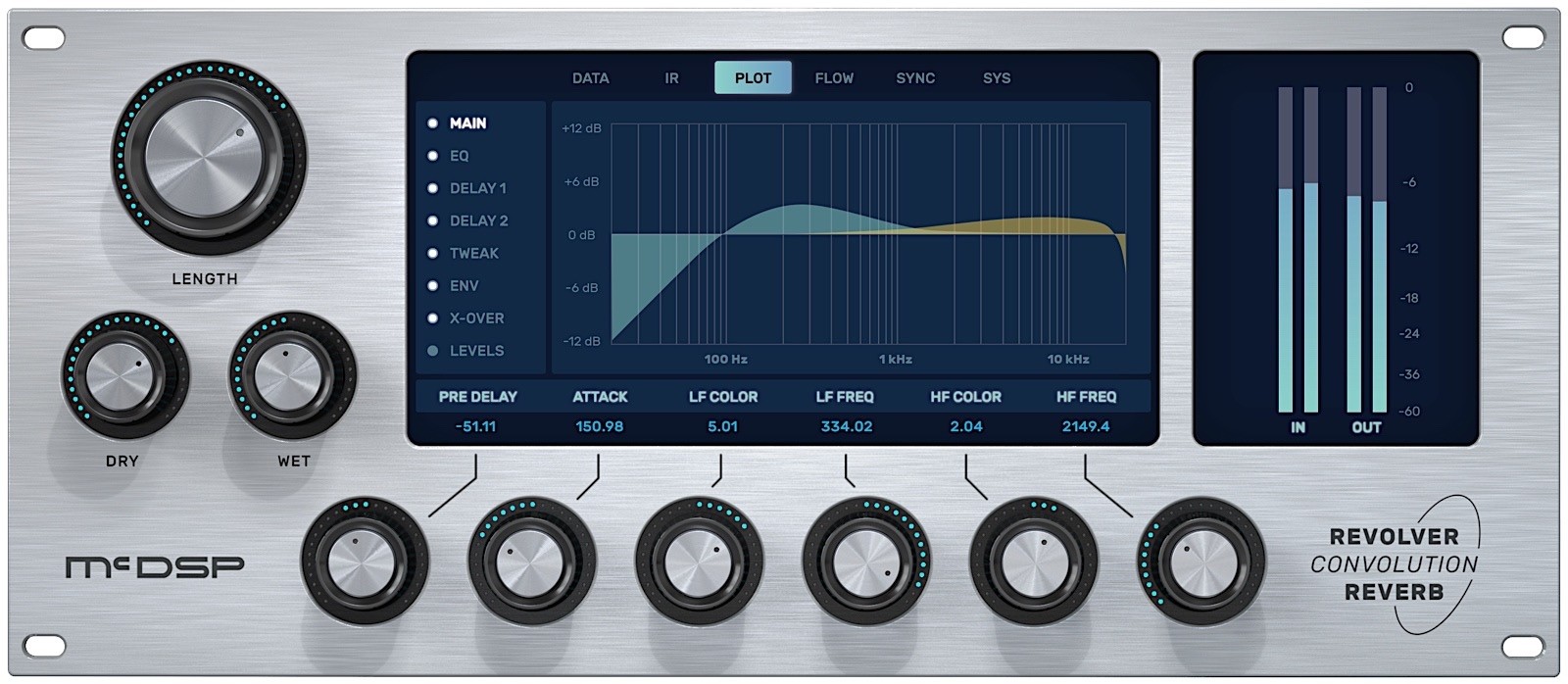Click the large LENGTH knob
This screenshot has height=684, width=1568.
(x=208, y=159)
